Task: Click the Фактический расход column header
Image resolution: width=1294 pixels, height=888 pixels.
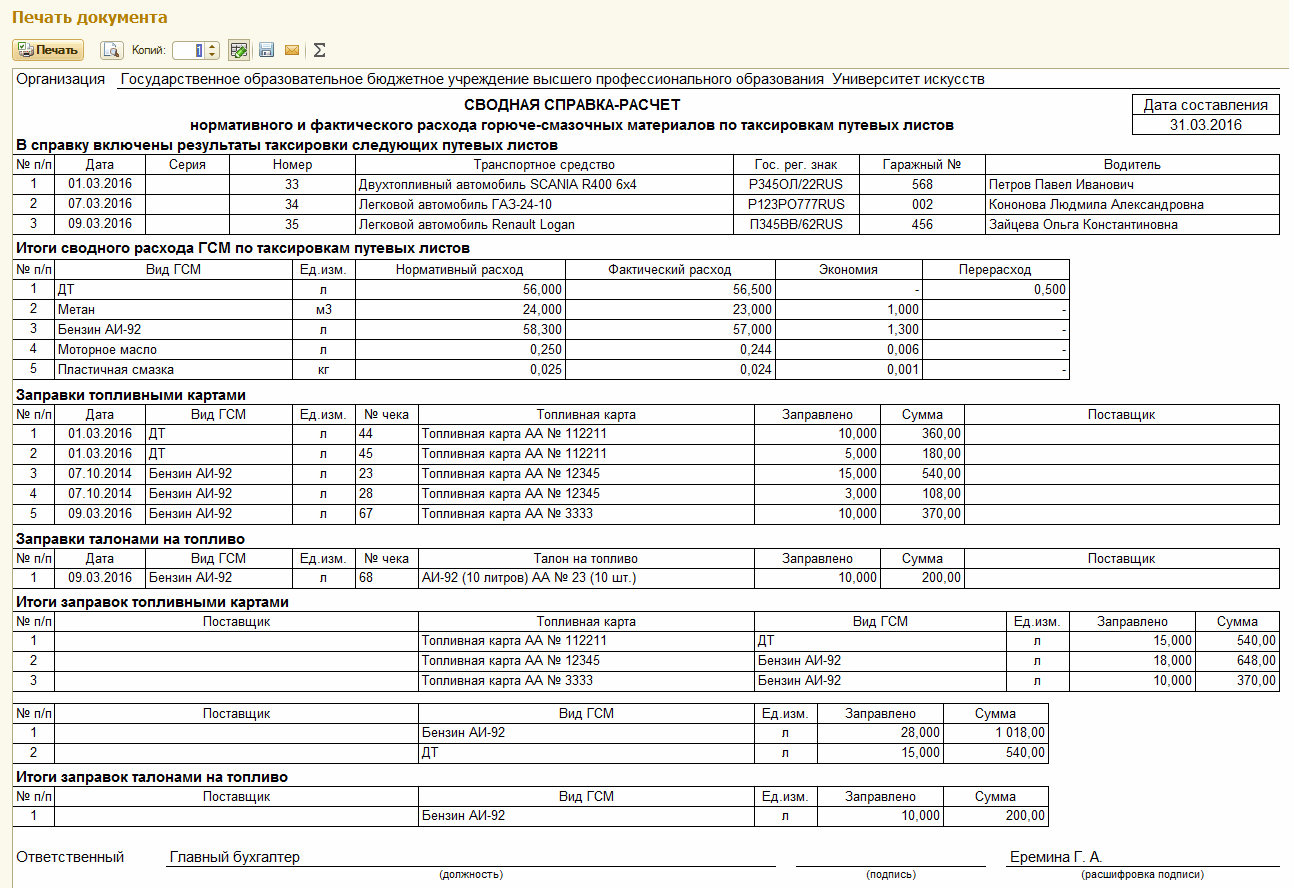Action: tap(670, 270)
